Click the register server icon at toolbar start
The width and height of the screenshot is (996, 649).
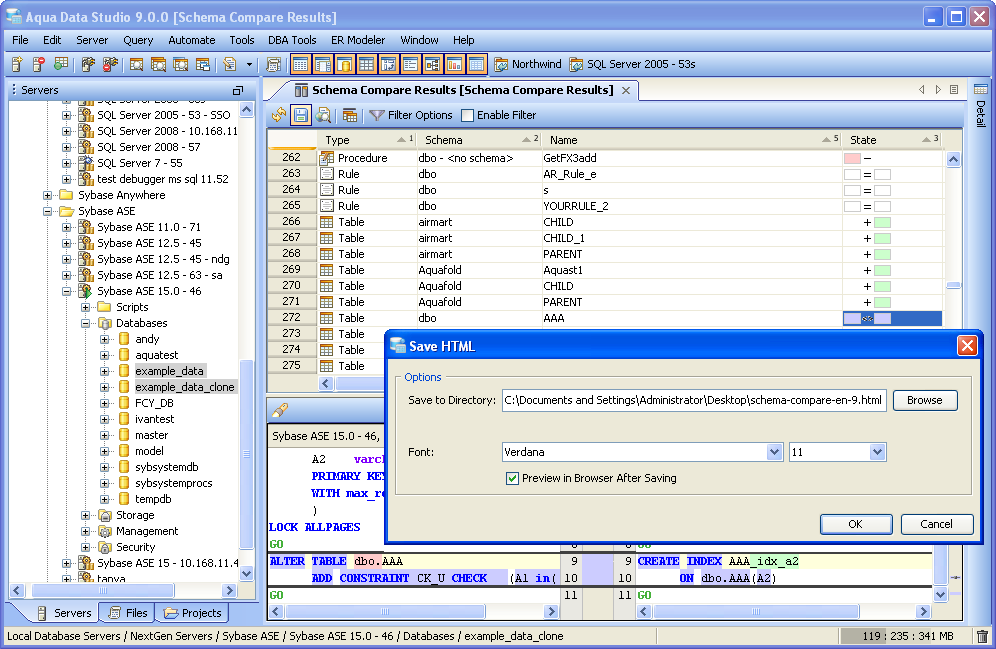tap(17, 64)
